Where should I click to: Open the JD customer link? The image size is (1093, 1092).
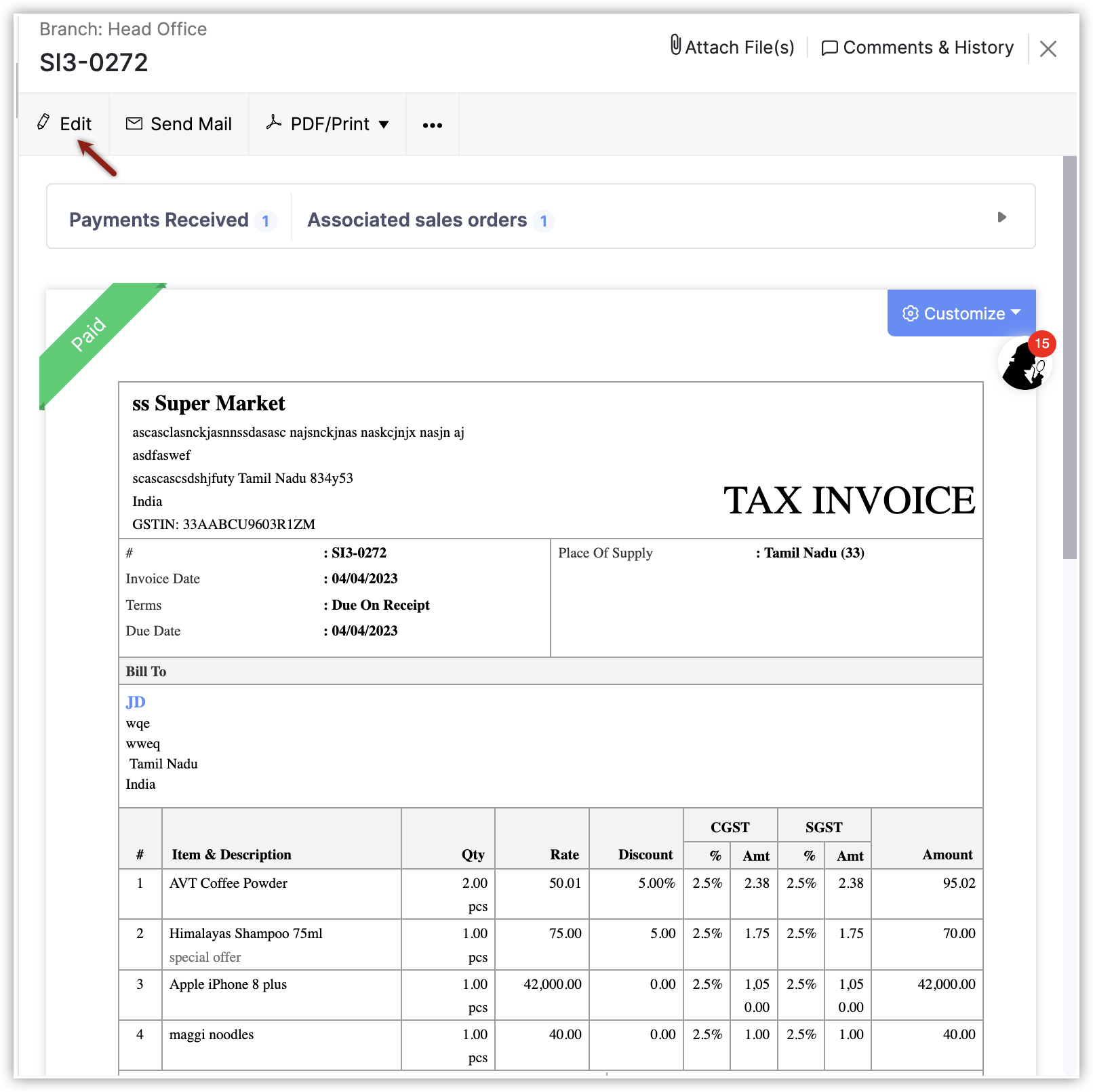coord(136,702)
